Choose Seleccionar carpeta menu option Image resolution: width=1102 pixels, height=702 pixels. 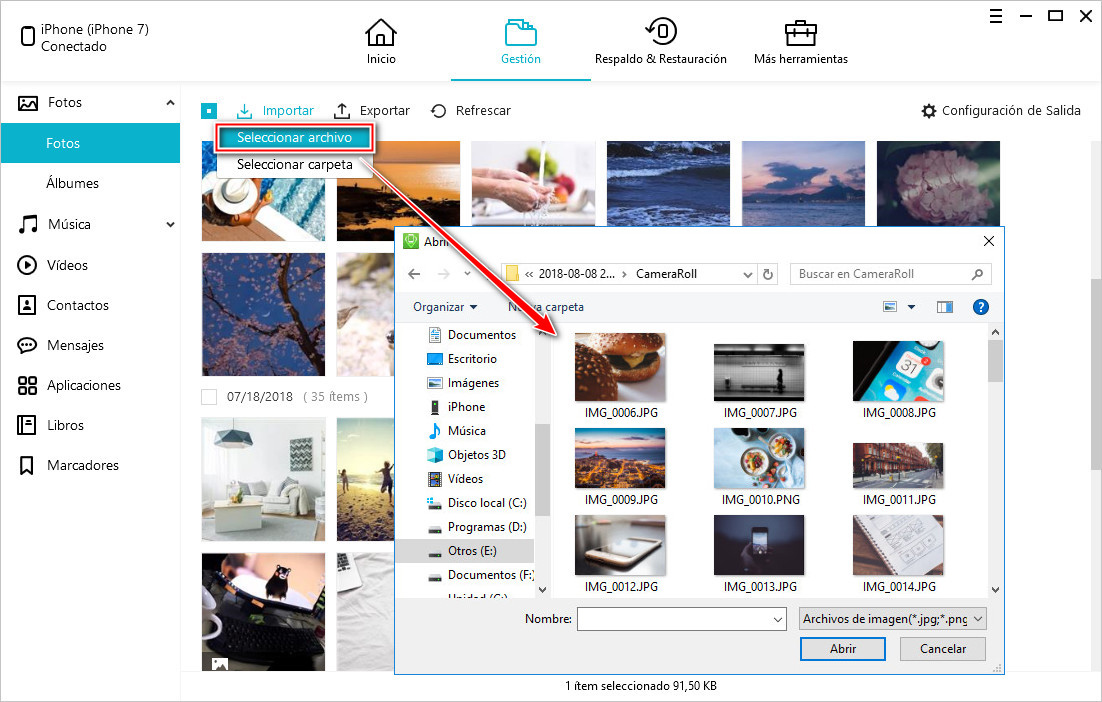click(294, 164)
